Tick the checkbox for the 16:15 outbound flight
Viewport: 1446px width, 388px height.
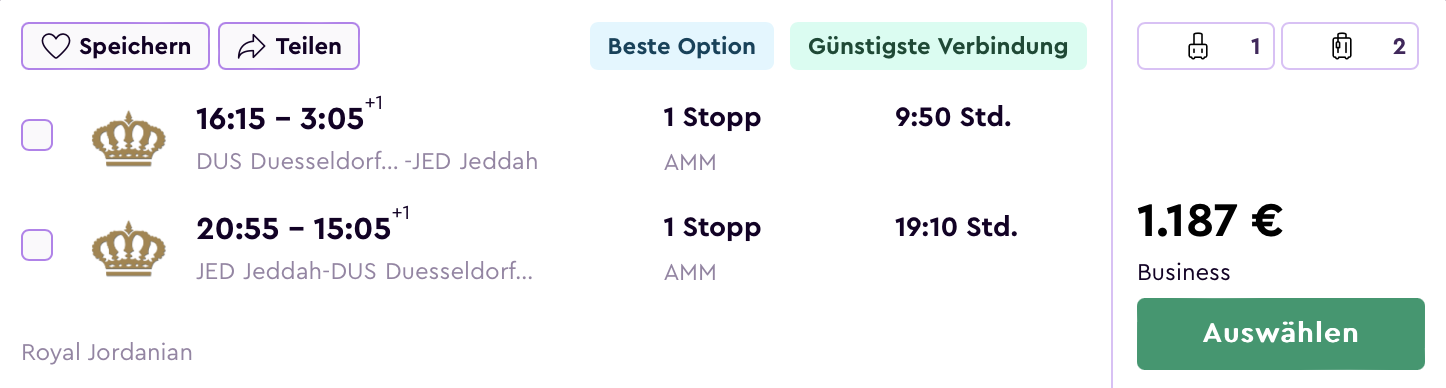point(37,135)
